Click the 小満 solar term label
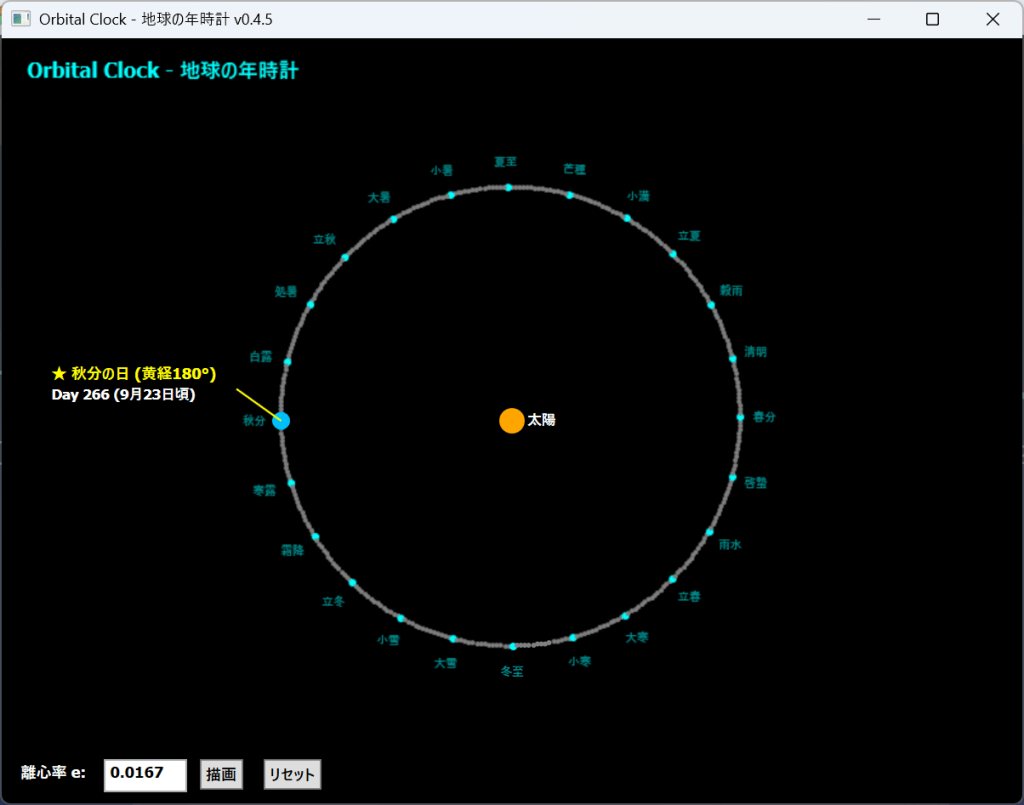The width and height of the screenshot is (1024, 805). click(x=638, y=196)
